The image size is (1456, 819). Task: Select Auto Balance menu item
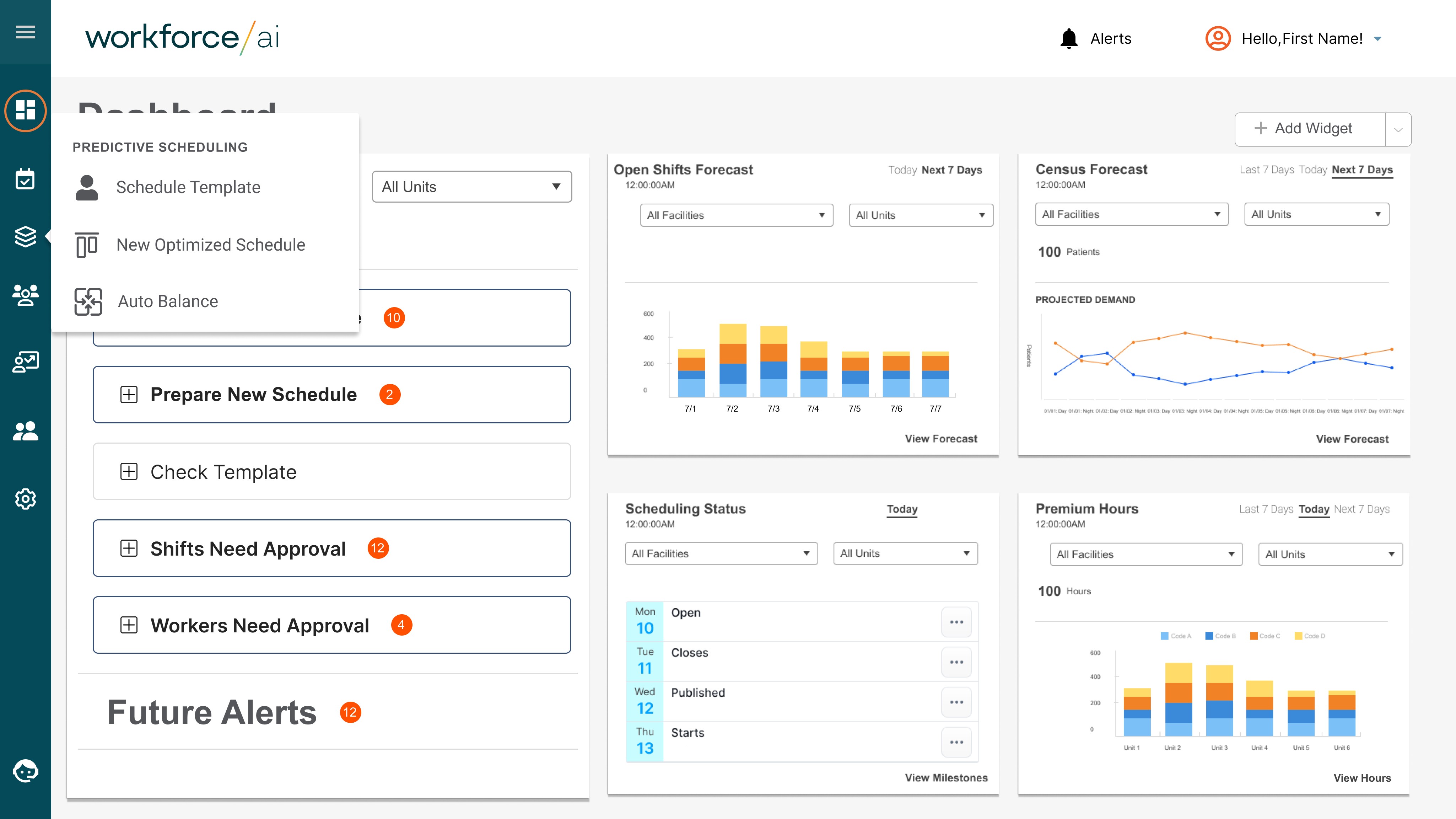click(x=168, y=301)
